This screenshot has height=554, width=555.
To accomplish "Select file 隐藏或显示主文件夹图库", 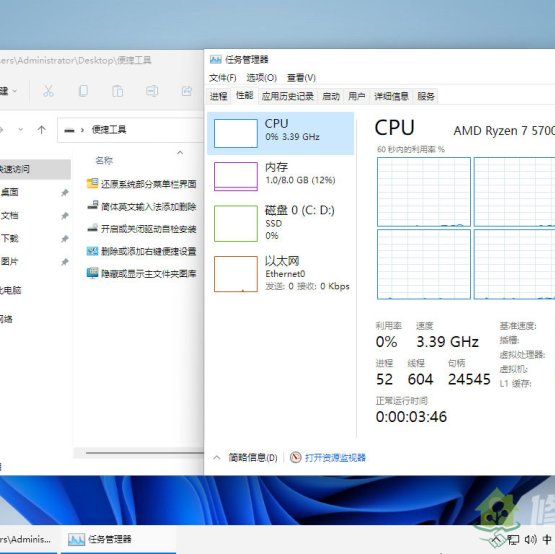I will [x=142, y=273].
